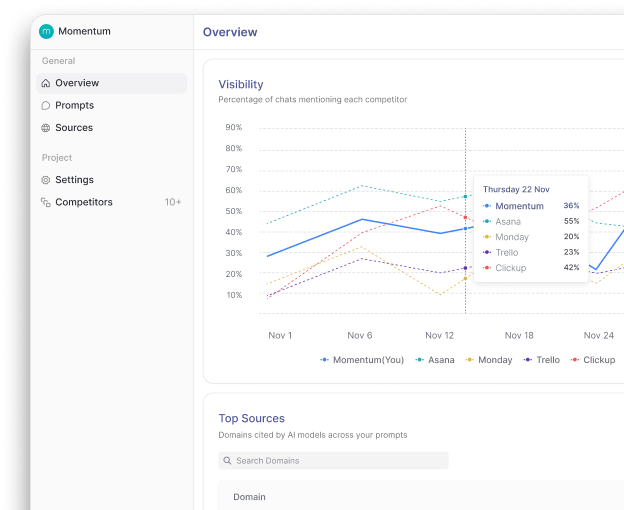Click the red Clickup data point on cursor line
Viewport: 624px width, 510px height.
465,218
